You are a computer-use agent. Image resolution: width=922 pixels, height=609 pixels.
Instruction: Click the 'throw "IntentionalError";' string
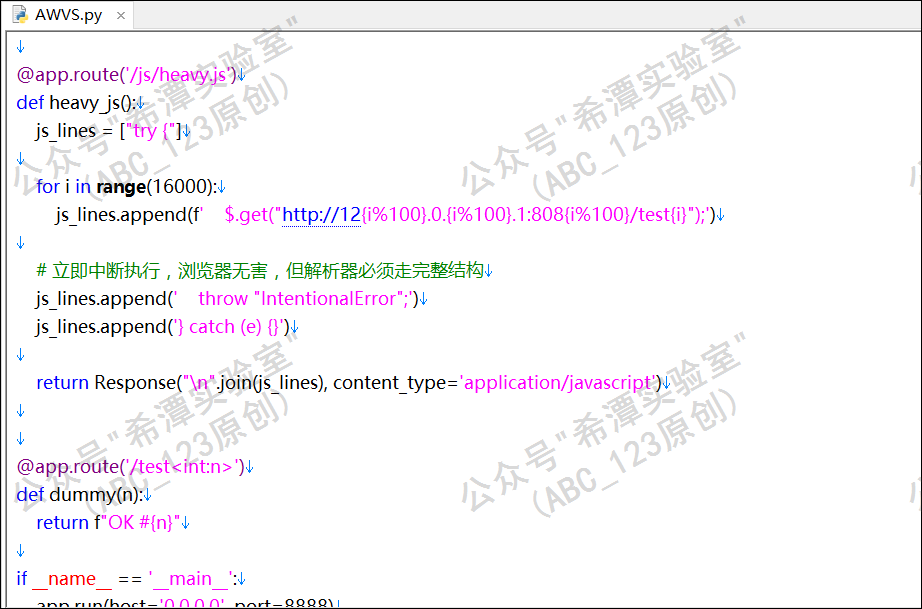[304, 299]
